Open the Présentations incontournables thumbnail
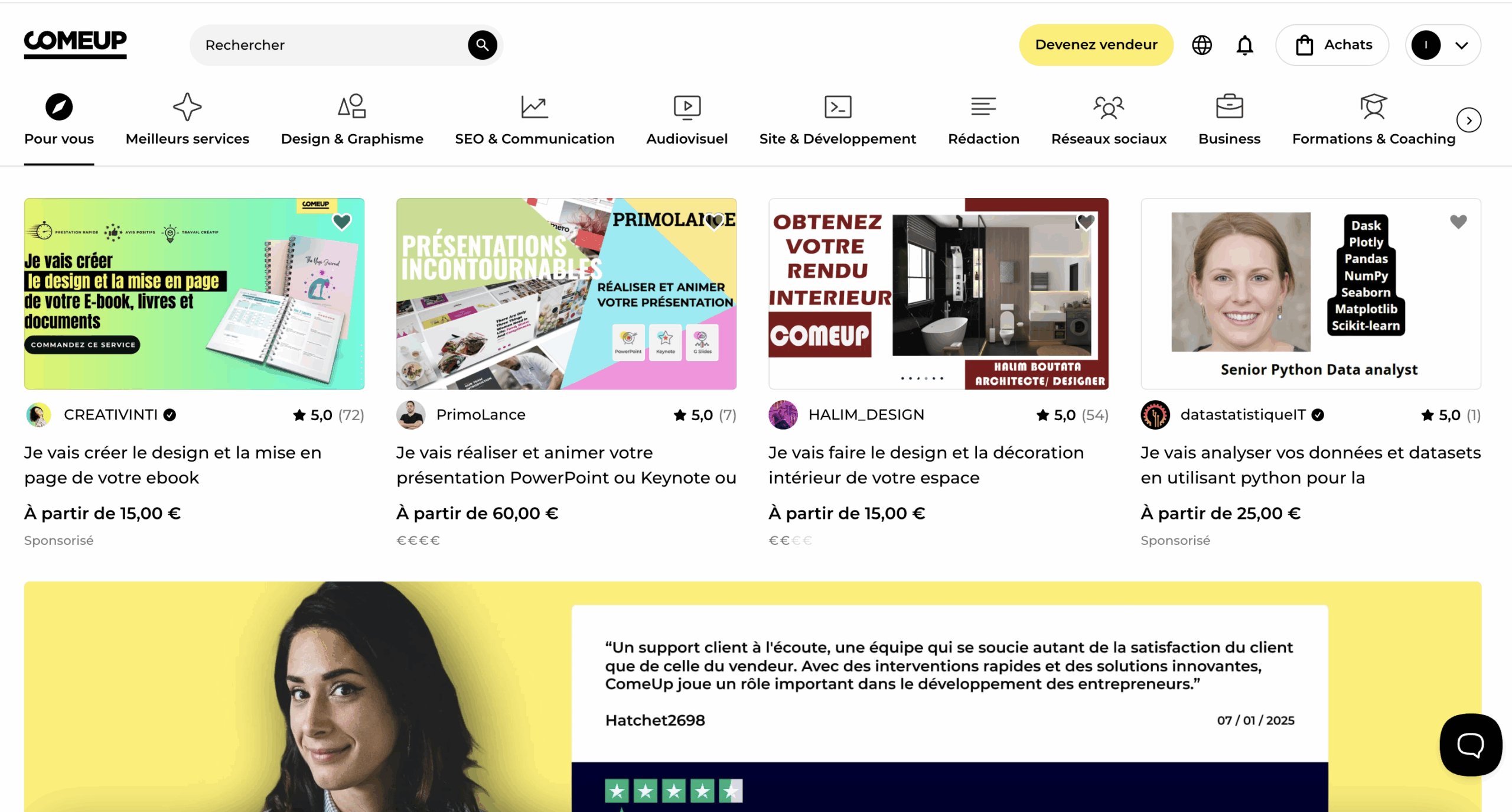This screenshot has height=812, width=1512. pos(566,294)
